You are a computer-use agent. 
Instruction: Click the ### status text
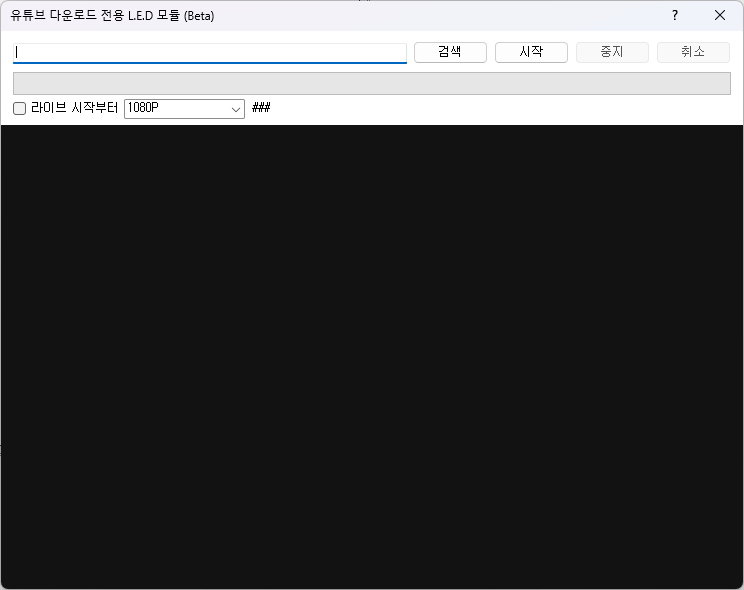[x=261, y=108]
